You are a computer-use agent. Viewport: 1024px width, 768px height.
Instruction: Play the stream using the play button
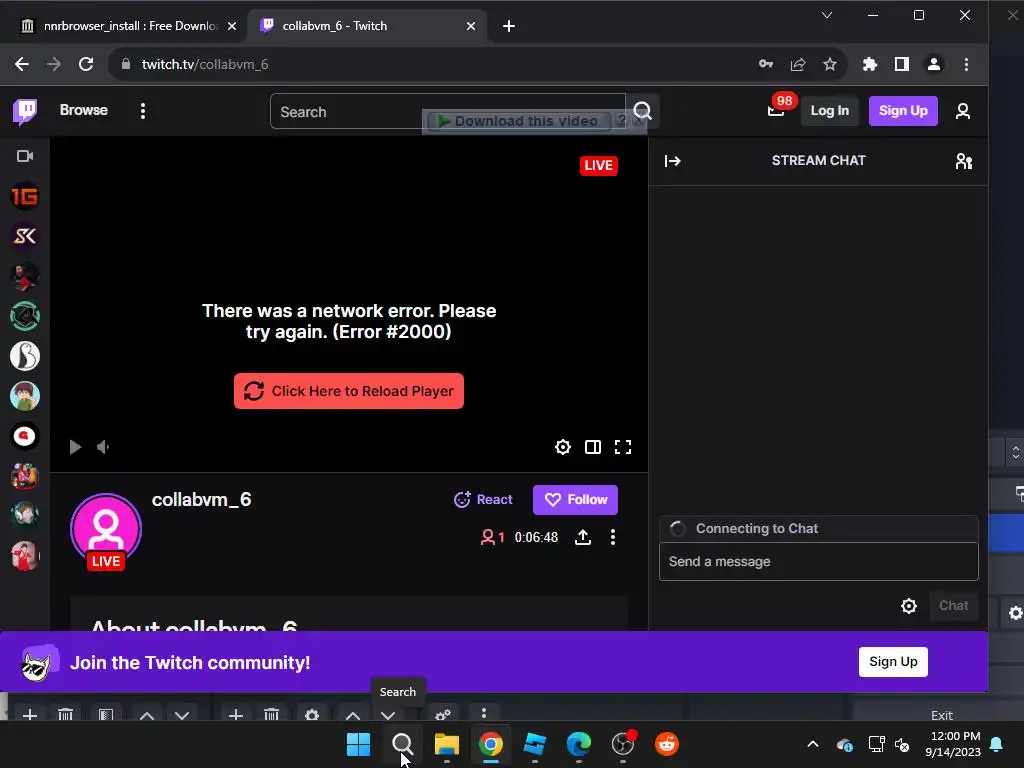pyautogui.click(x=75, y=447)
